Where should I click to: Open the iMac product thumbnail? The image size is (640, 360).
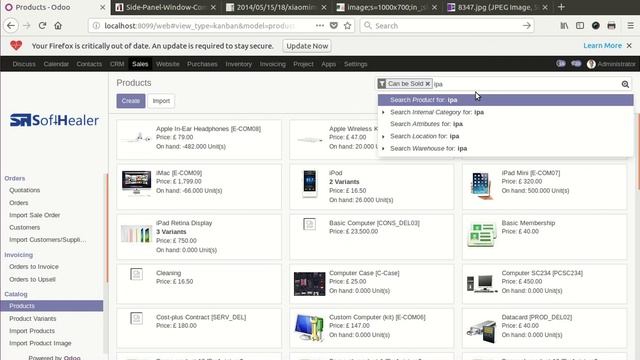136,183
